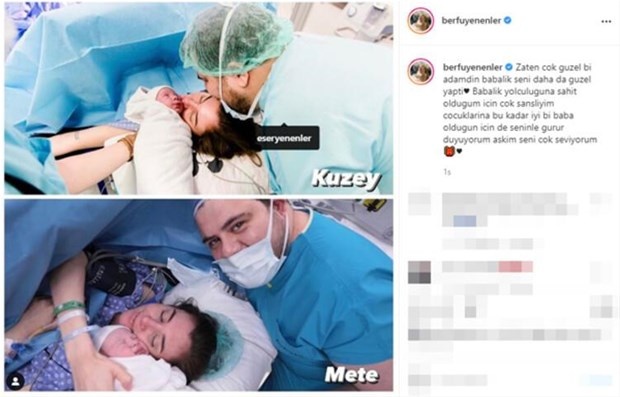
Task: Open berfuyenenler username in post header
Action: (471, 21)
